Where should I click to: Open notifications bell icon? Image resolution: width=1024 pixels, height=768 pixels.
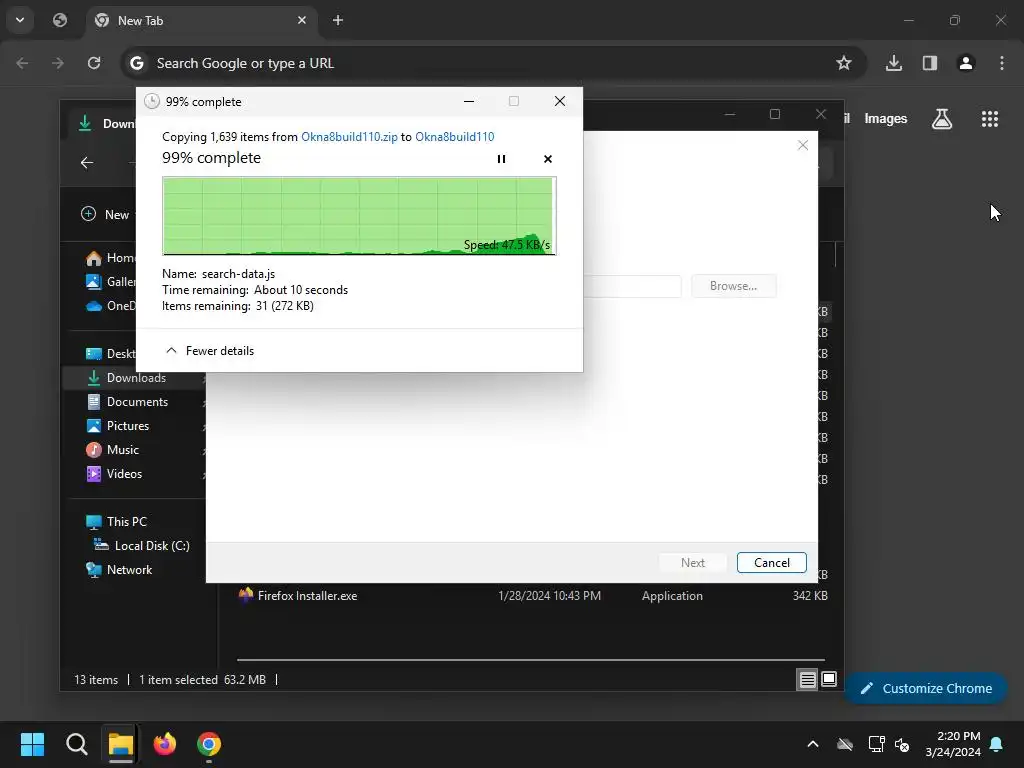[x=997, y=744]
